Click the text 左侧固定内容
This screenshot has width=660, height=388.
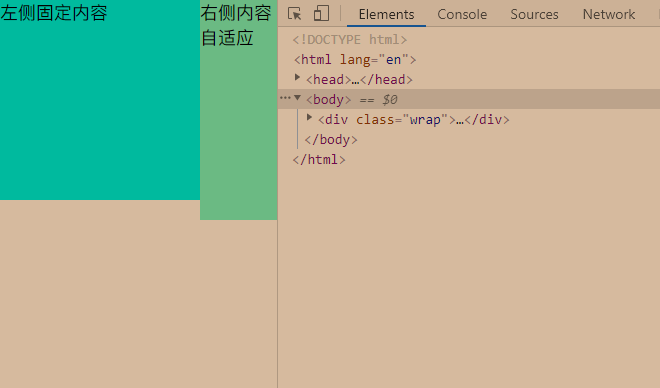pyautogui.click(x=54, y=13)
